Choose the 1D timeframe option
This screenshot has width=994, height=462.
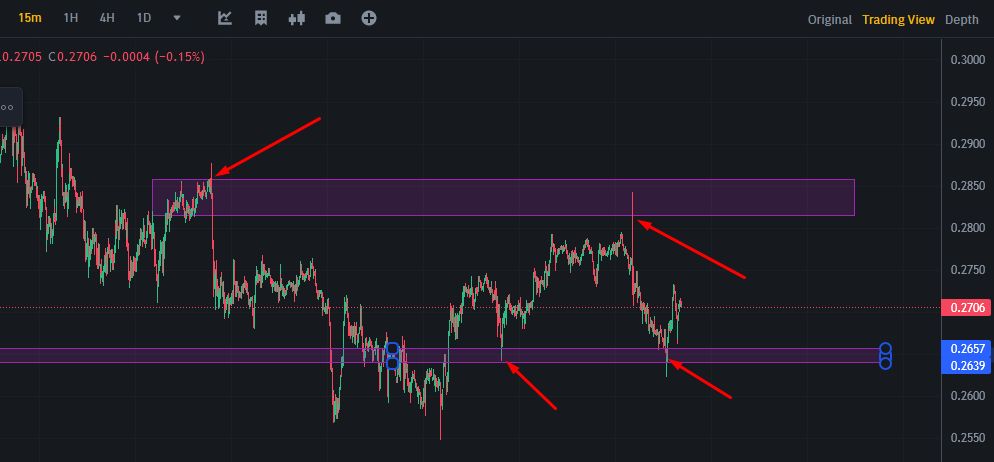(x=144, y=18)
